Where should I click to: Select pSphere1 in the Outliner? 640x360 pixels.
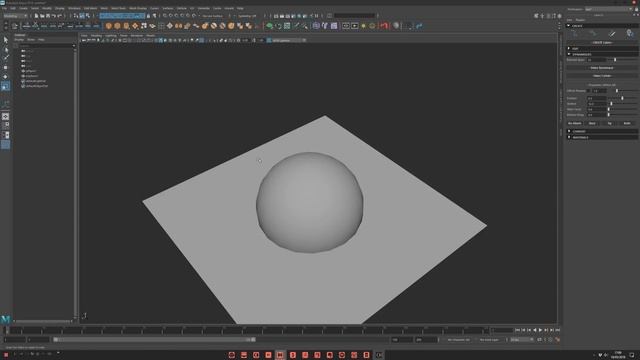point(31,76)
